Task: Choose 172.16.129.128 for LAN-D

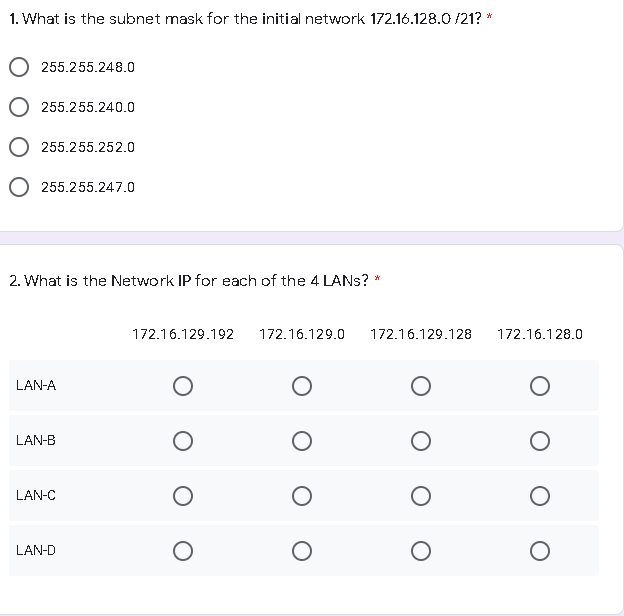Action: [x=420, y=550]
